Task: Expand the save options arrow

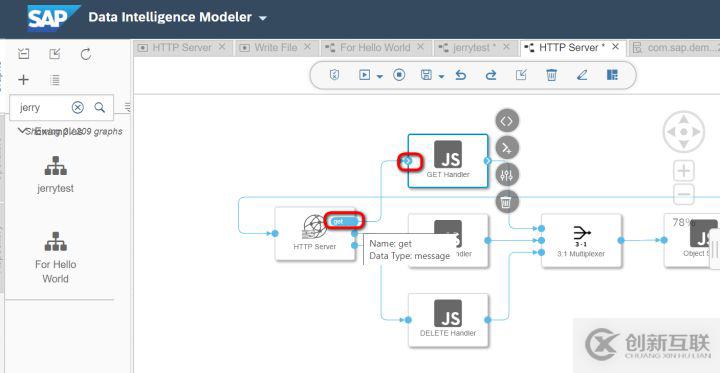Action: (x=441, y=76)
